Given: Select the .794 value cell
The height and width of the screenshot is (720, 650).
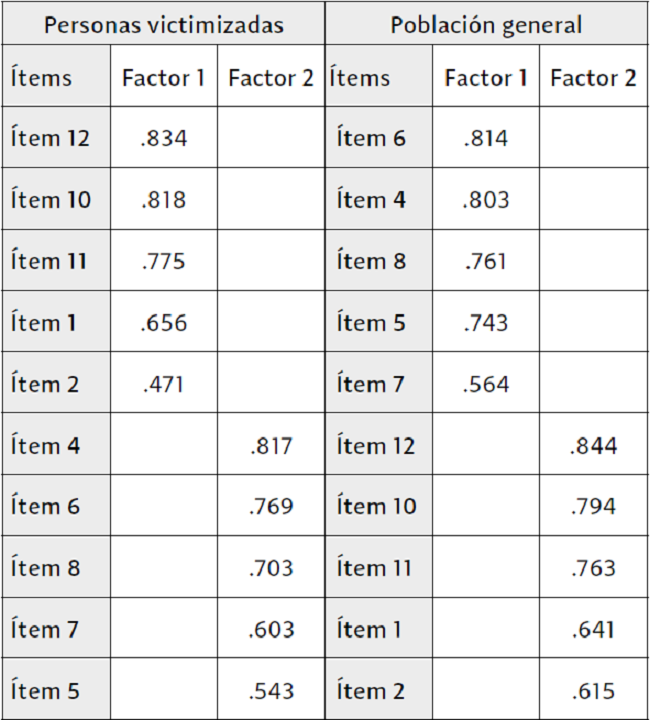Looking at the screenshot, I should click(594, 507).
